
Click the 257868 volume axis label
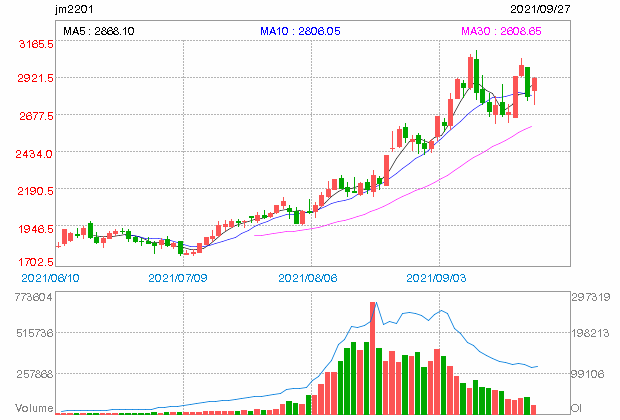tap(35, 374)
